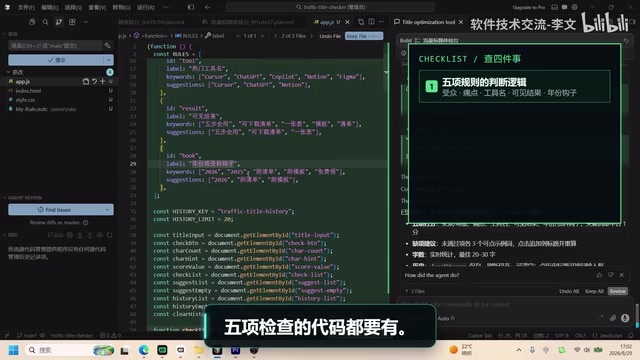The height and width of the screenshot is (360, 640).
Task: Click the Undo File button
Action: pyautogui.click(x=330, y=36)
